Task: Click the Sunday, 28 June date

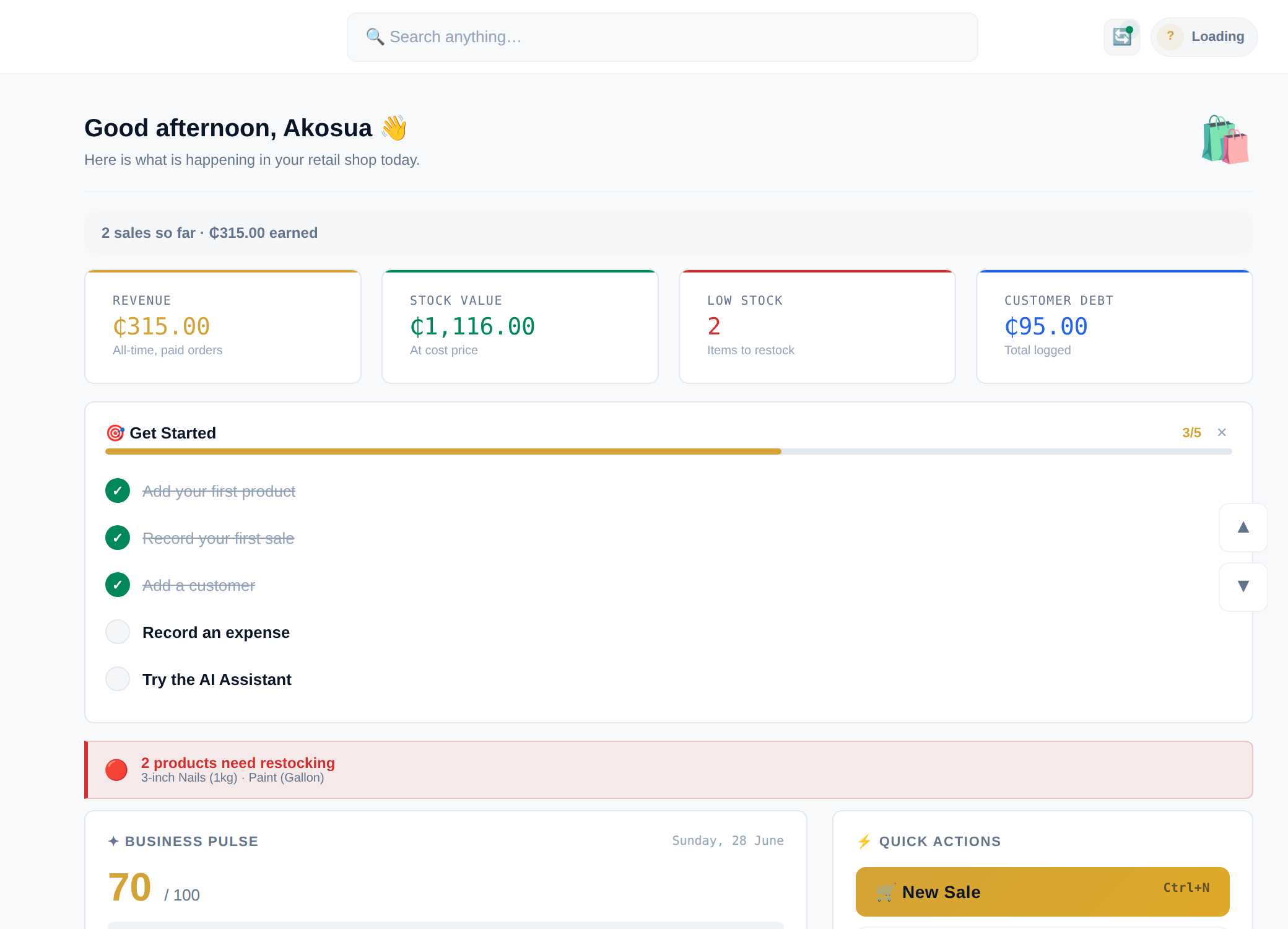Action: tap(728, 840)
